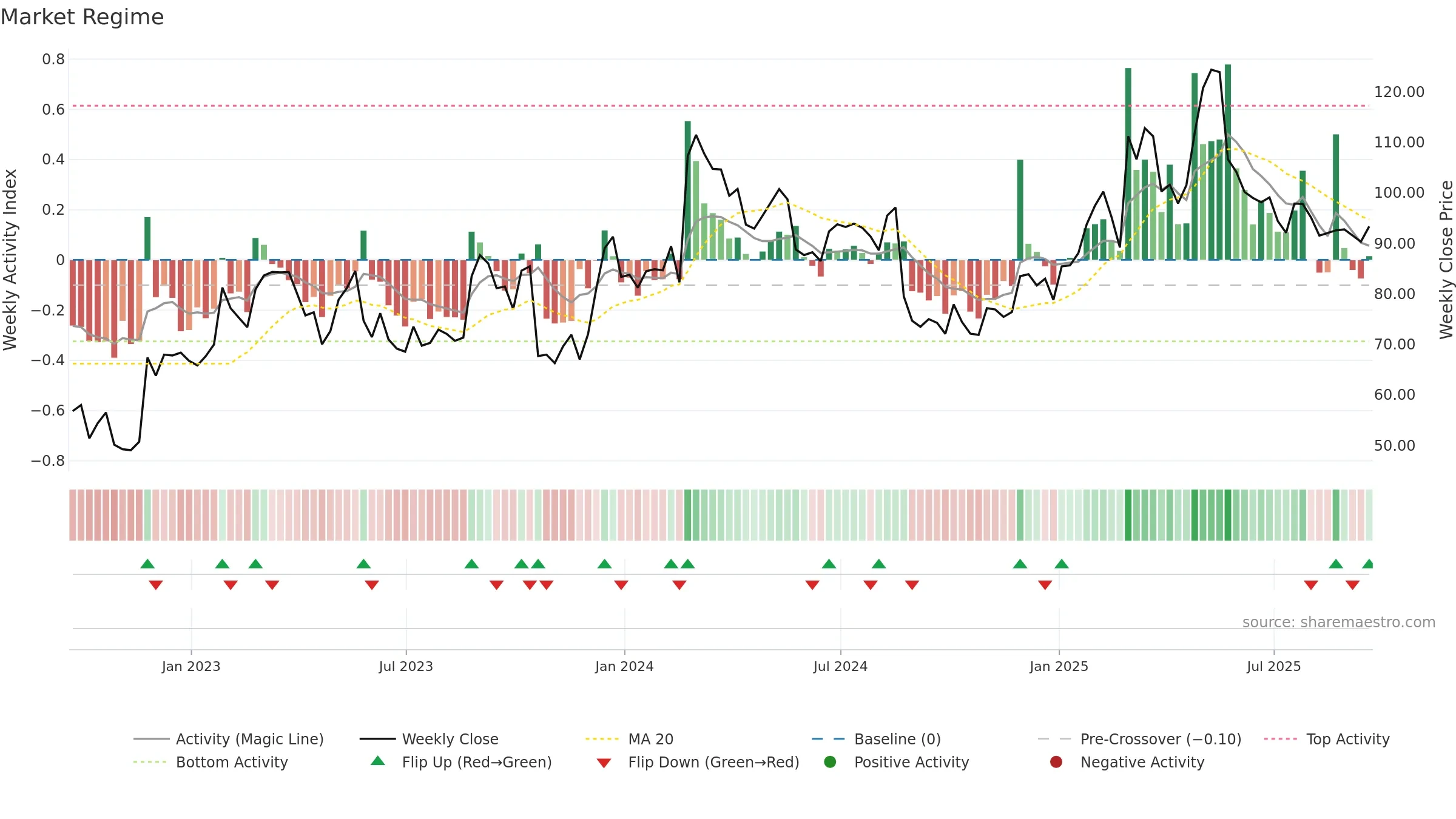The image size is (1456, 819).
Task: Toggle the MA 20 legend entry
Action: click(630, 739)
